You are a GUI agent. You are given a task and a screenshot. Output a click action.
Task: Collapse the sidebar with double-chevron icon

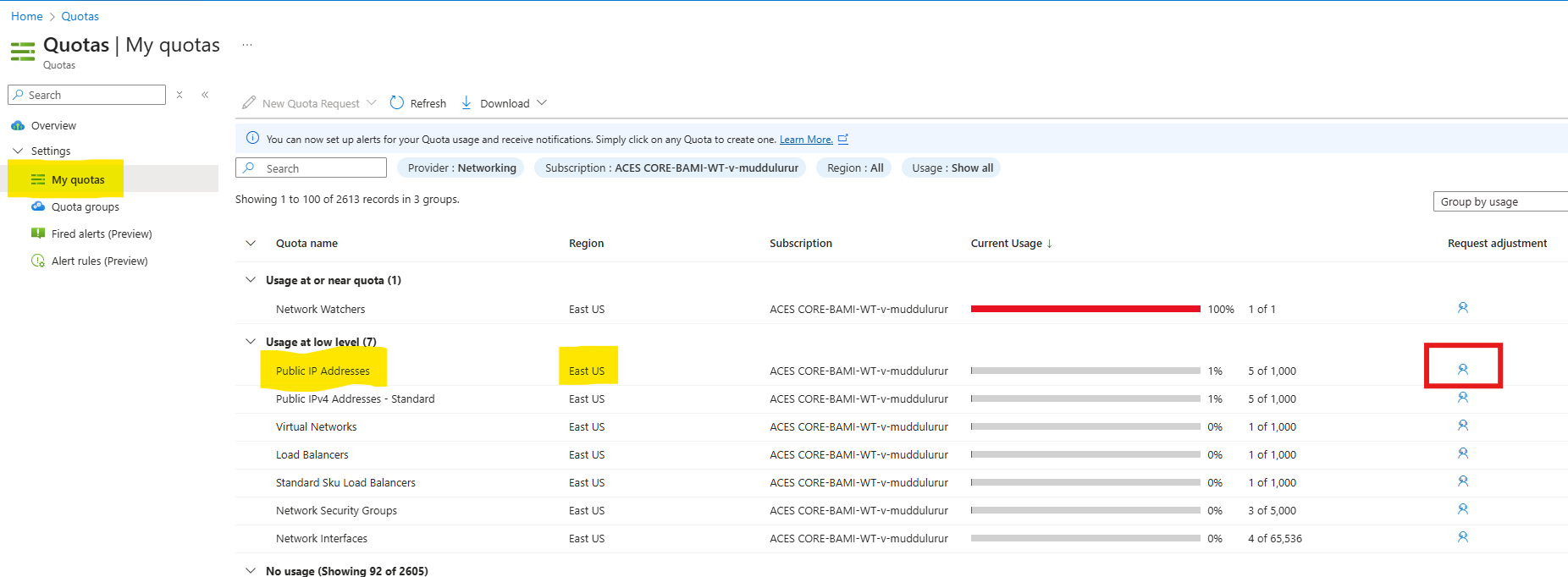tap(205, 95)
